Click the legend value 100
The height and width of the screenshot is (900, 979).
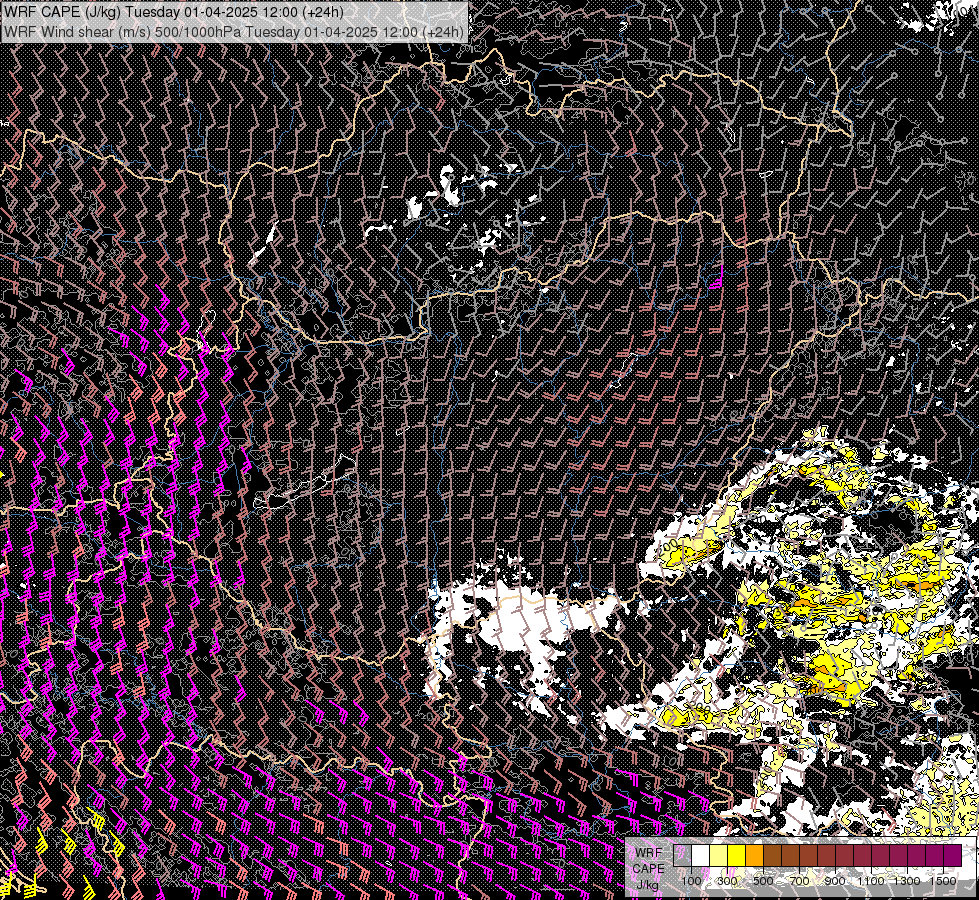(x=691, y=881)
